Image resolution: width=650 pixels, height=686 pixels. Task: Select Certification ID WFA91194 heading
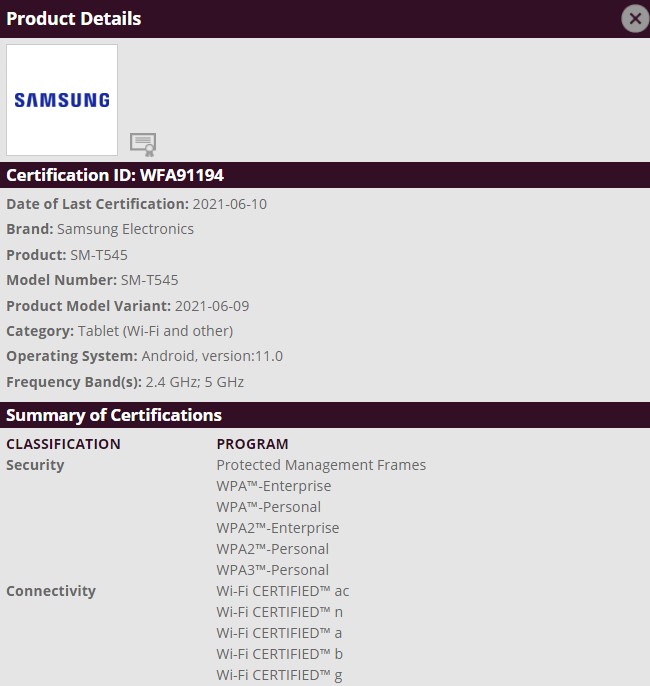115,175
